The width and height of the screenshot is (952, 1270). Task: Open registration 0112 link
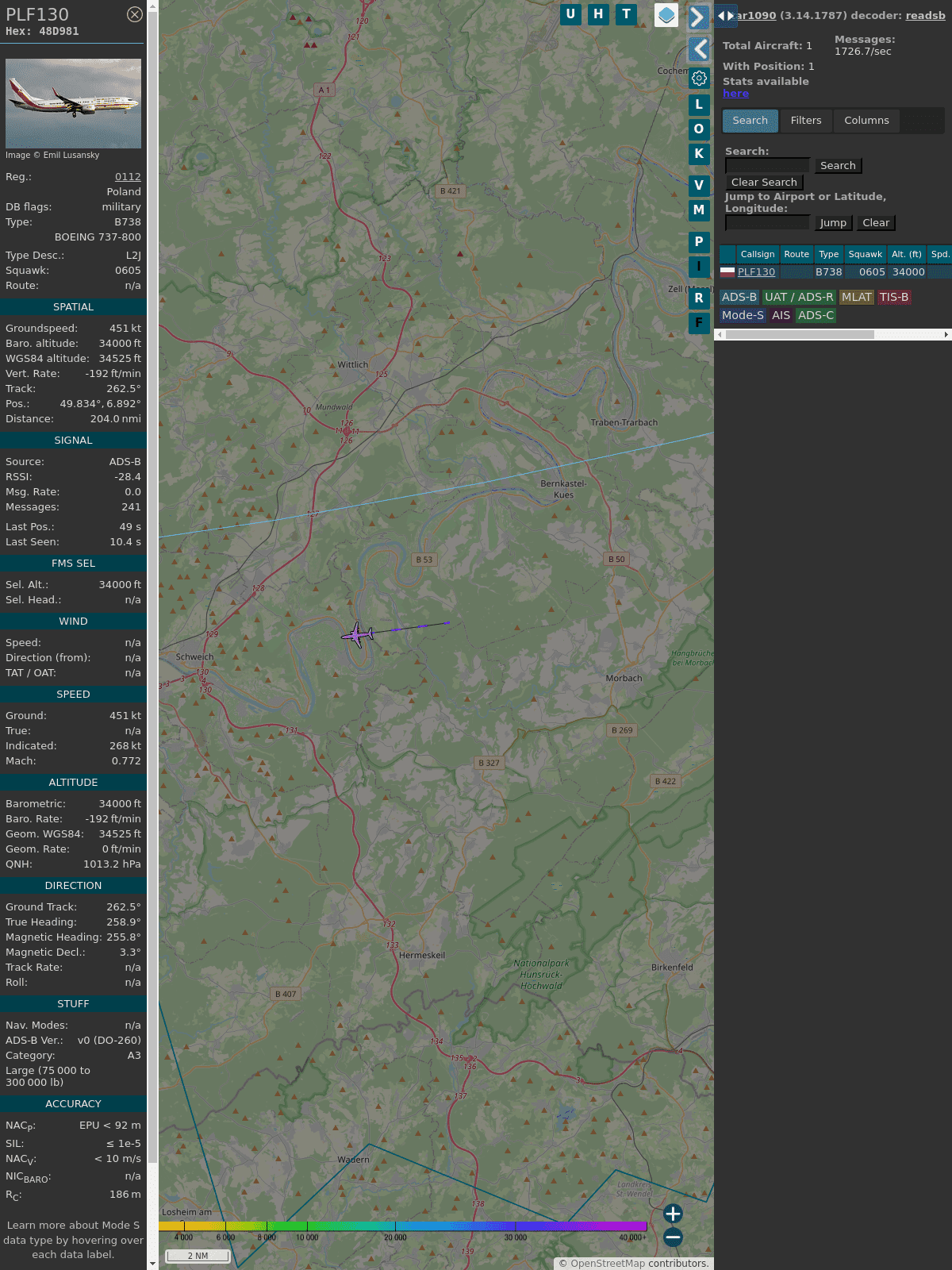click(128, 177)
